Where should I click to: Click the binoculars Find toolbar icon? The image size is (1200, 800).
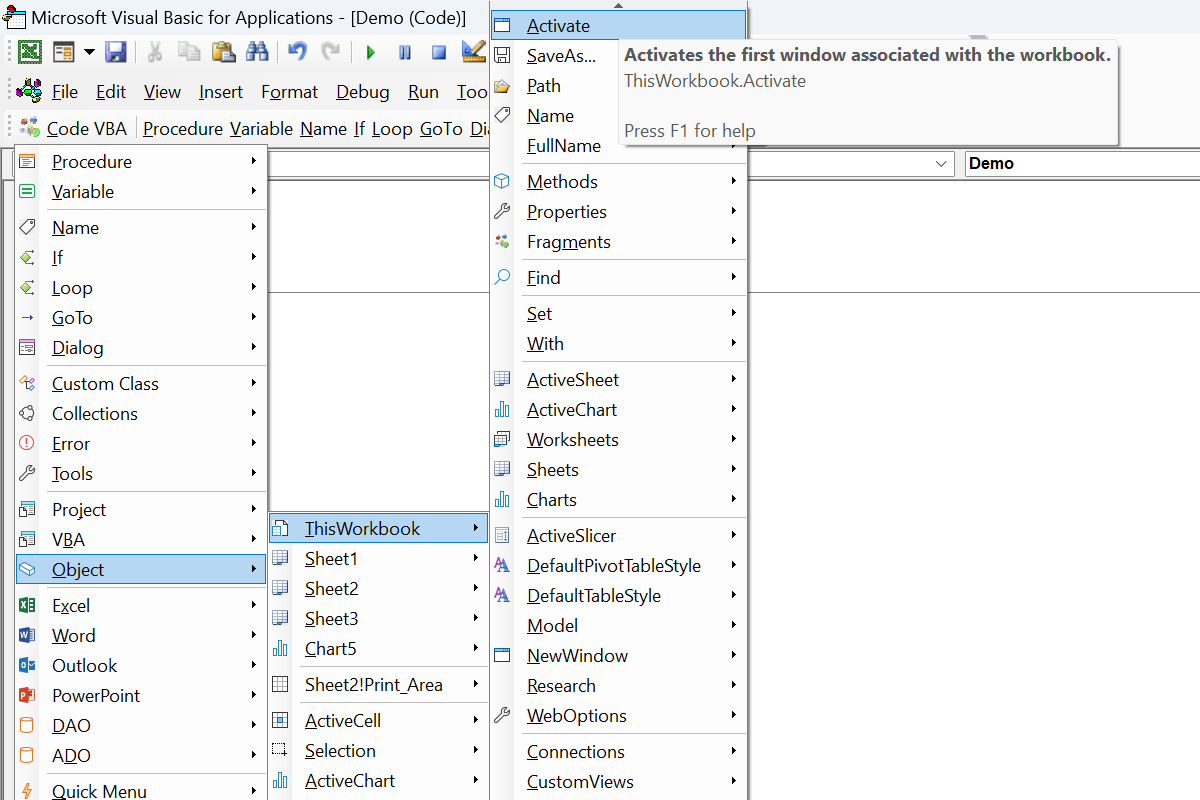click(257, 52)
